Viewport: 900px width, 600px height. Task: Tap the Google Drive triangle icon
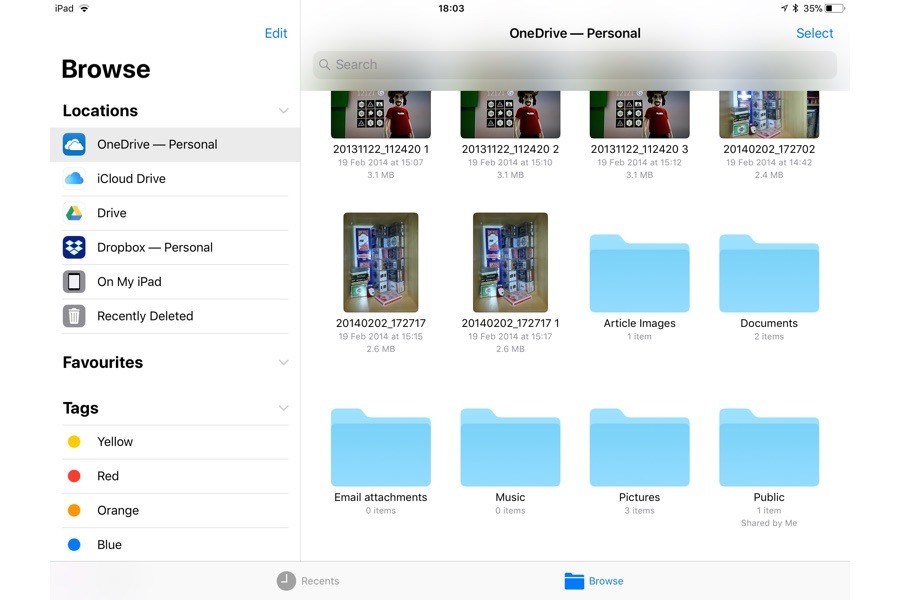point(74,213)
